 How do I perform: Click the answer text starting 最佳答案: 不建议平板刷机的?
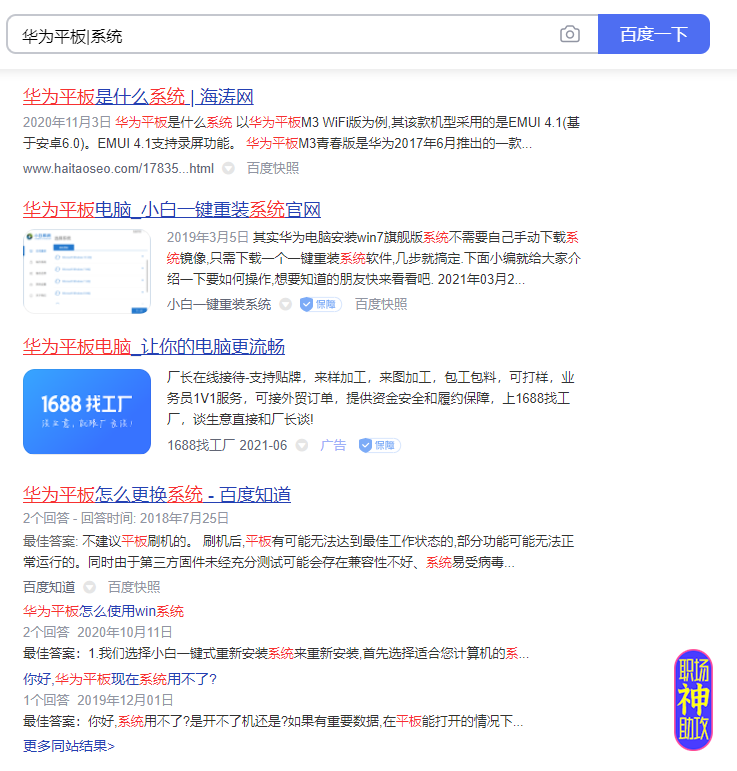298,552
